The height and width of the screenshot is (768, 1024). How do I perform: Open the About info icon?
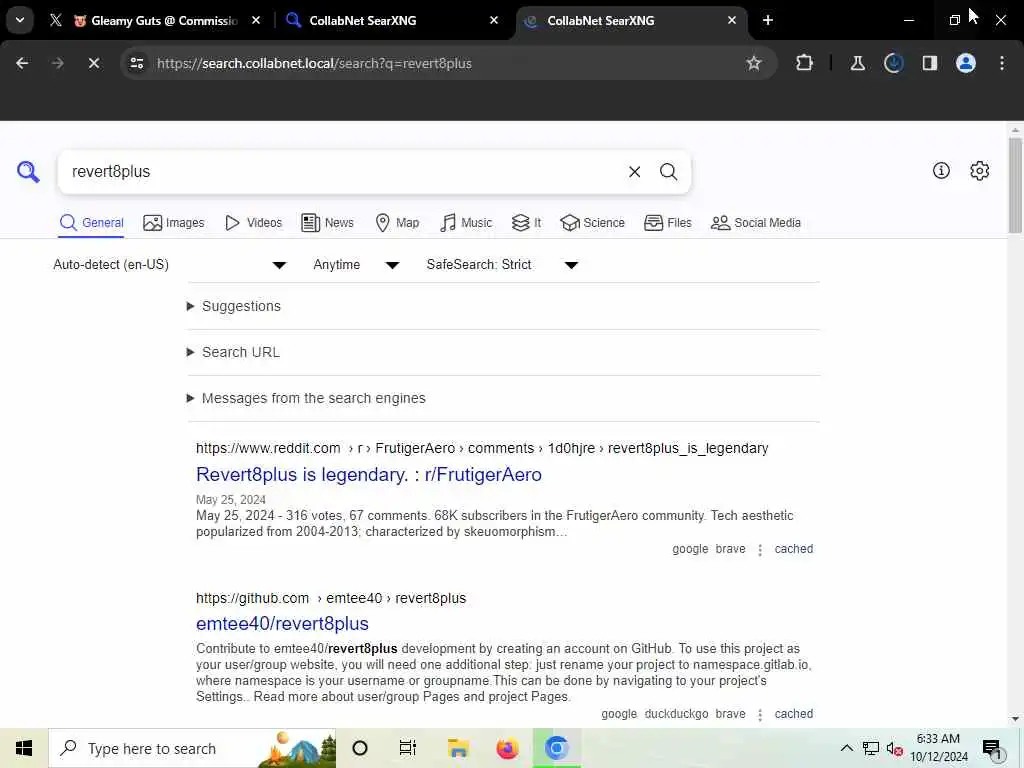941,170
